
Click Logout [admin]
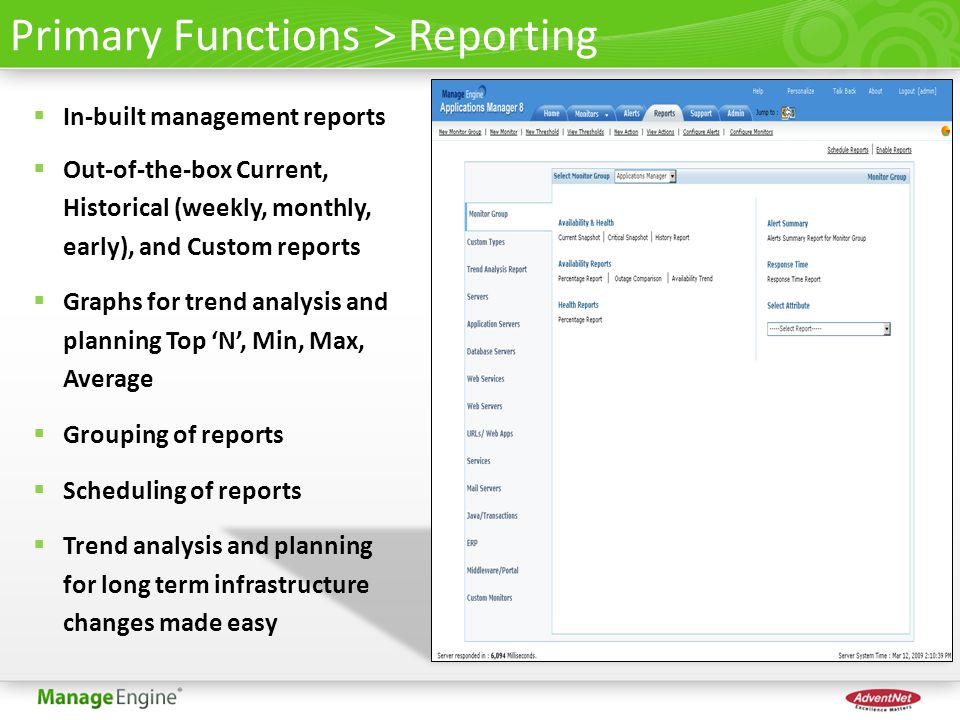click(x=917, y=91)
